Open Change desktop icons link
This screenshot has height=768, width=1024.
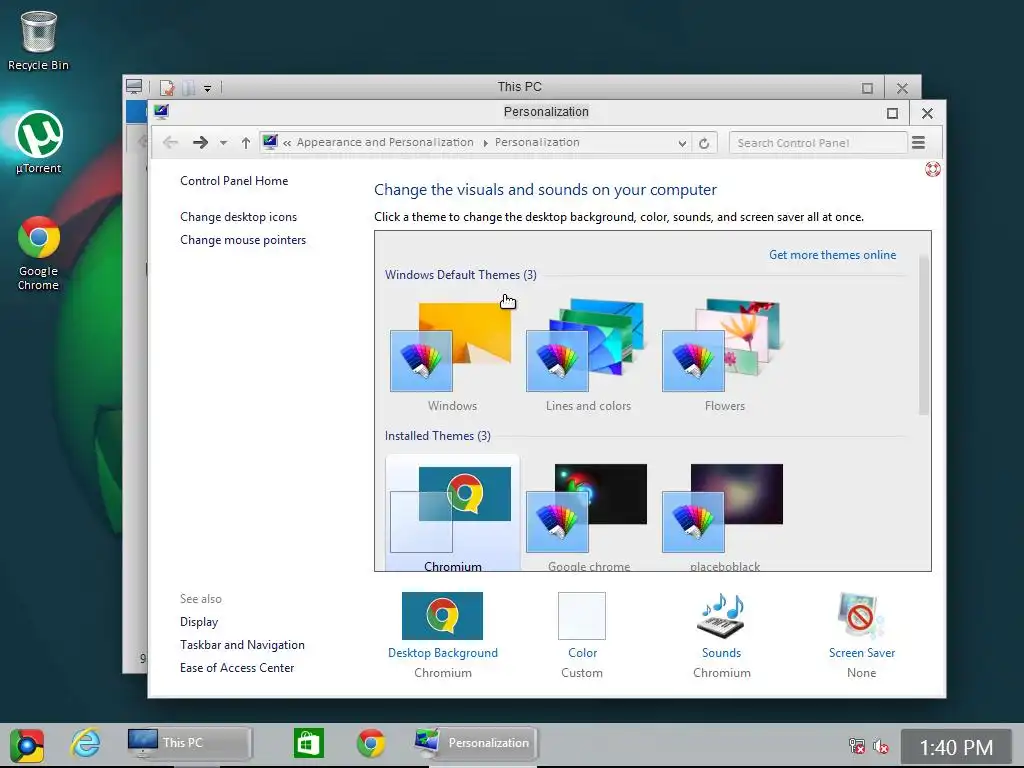point(238,217)
